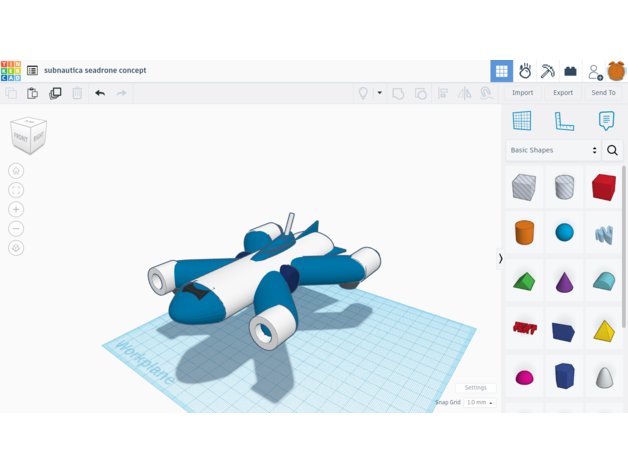Switch to the 3D design grid view
This screenshot has height=472, width=628.
coord(502,71)
